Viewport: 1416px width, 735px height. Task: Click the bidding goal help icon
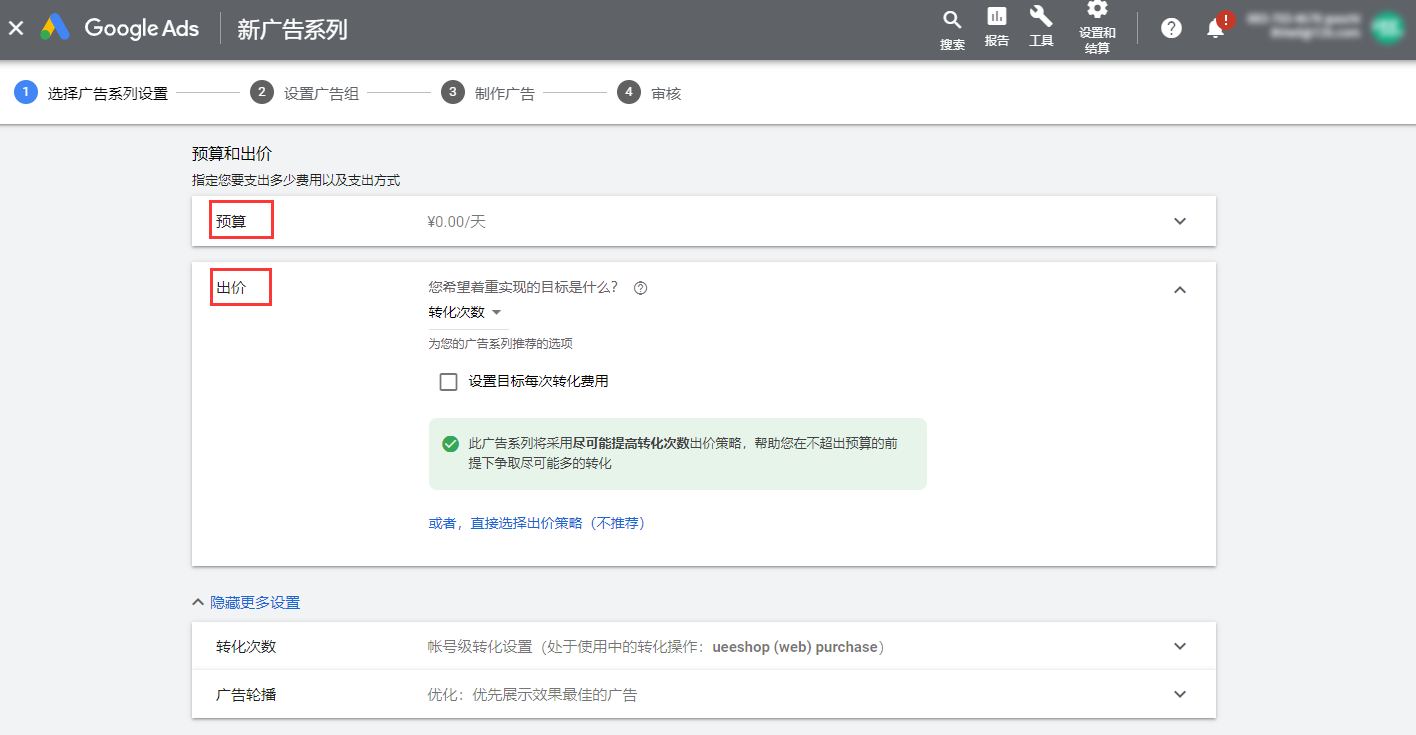[641, 288]
